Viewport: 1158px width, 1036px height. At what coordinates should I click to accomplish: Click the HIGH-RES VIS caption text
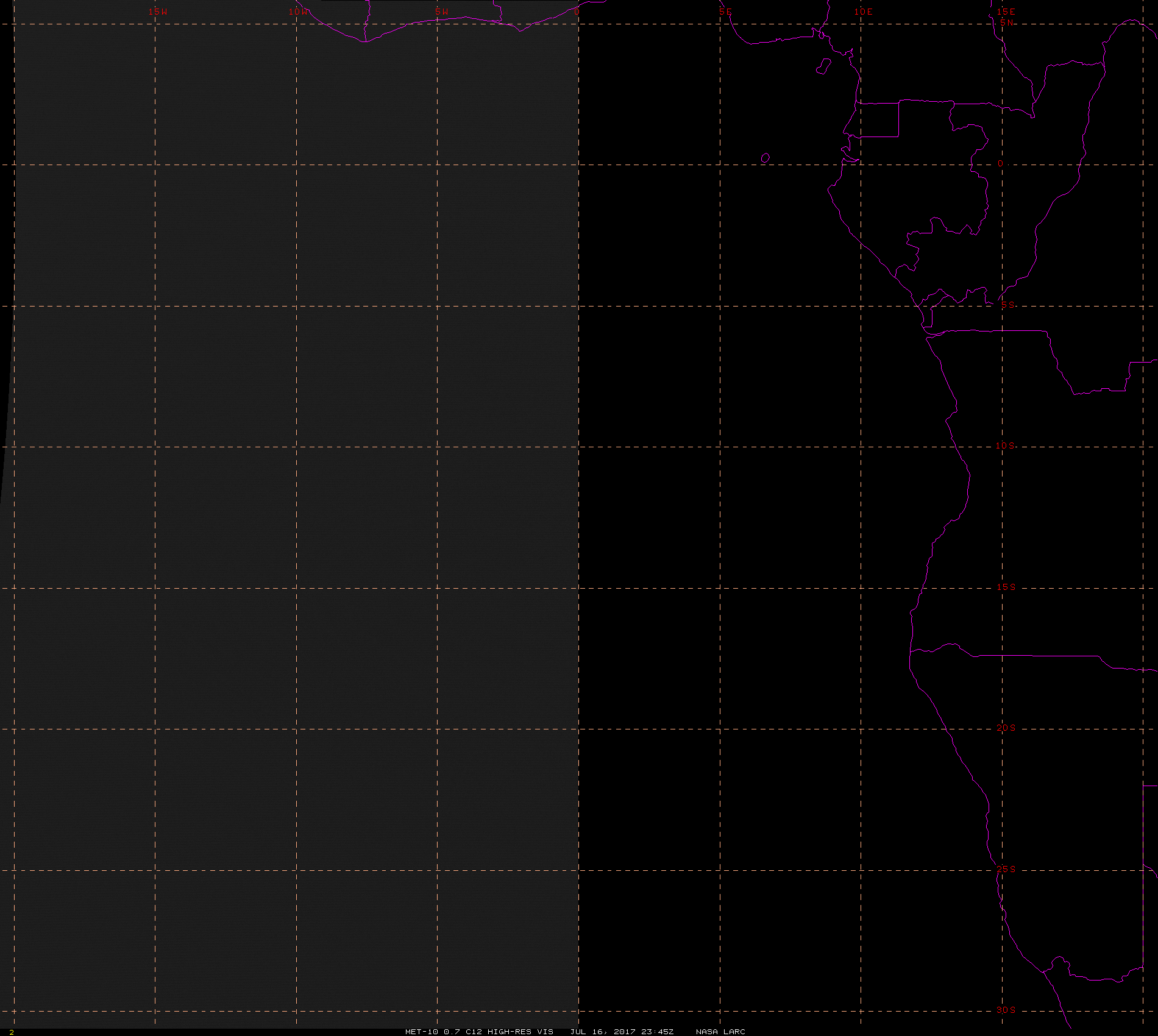(520, 1032)
